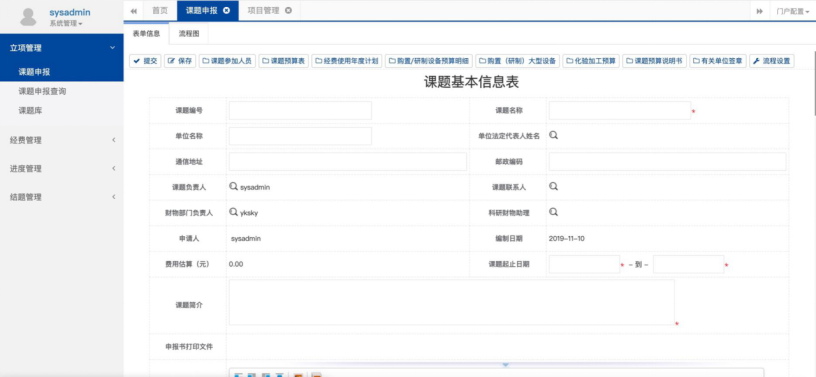Open the 系统管理 user dropdown

point(66,23)
